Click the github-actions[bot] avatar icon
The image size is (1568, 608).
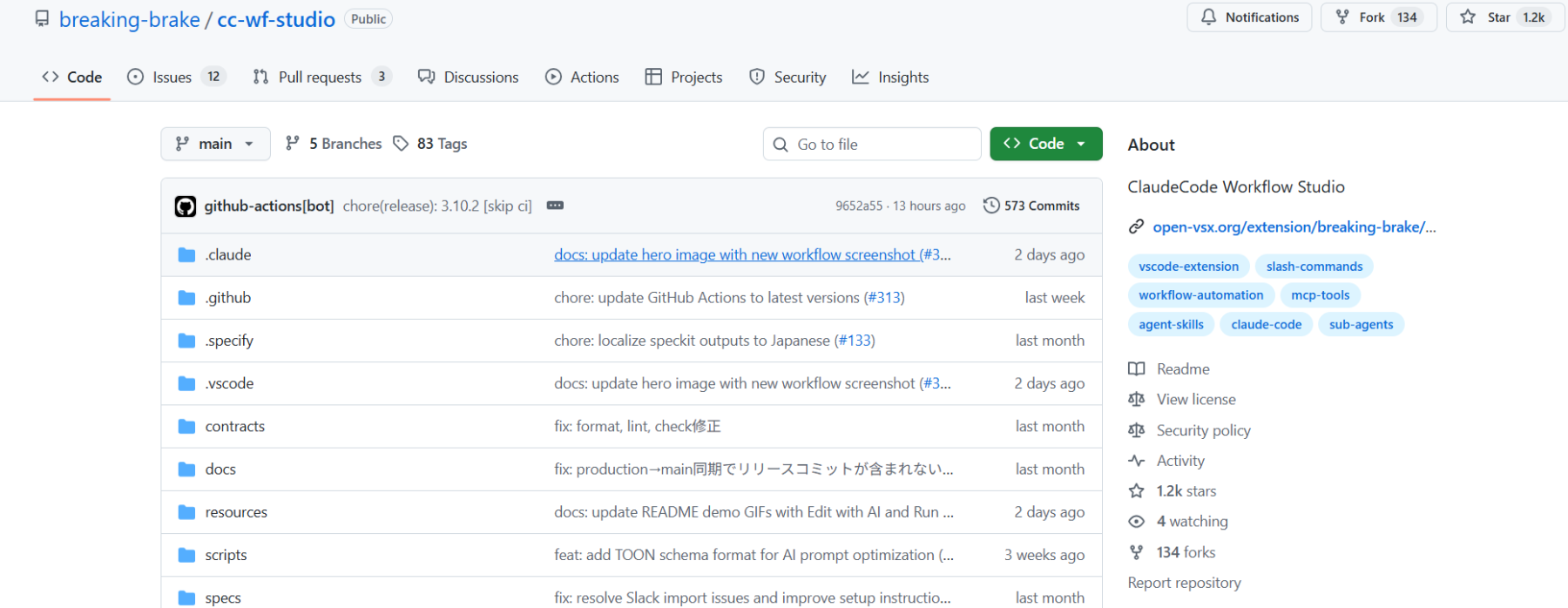point(186,206)
